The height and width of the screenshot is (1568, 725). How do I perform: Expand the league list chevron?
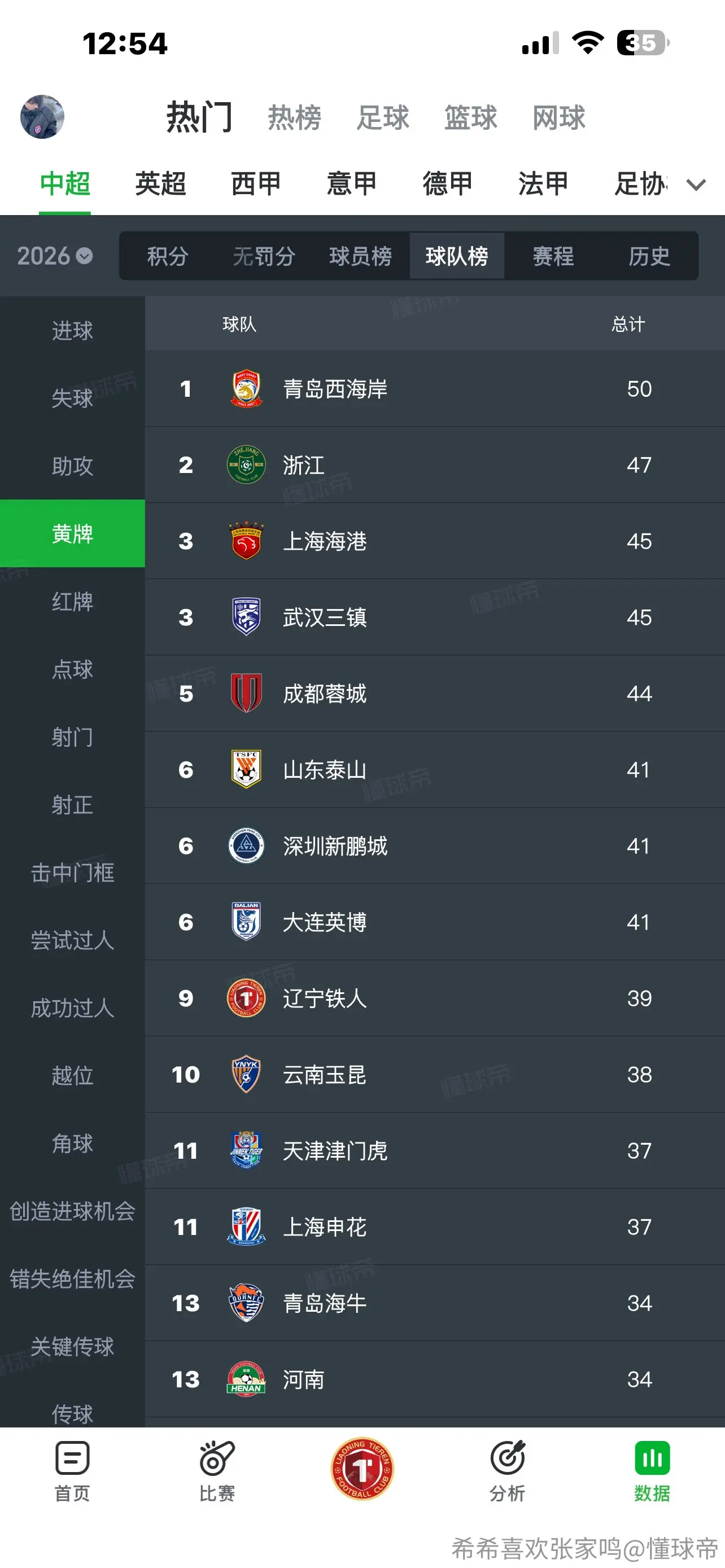click(696, 185)
